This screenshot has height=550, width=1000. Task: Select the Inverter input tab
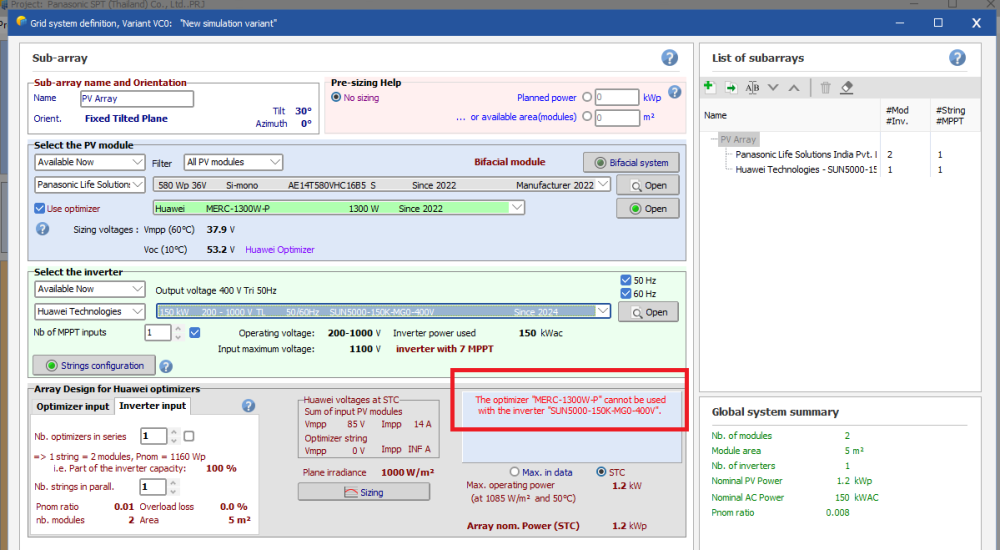[151, 406]
